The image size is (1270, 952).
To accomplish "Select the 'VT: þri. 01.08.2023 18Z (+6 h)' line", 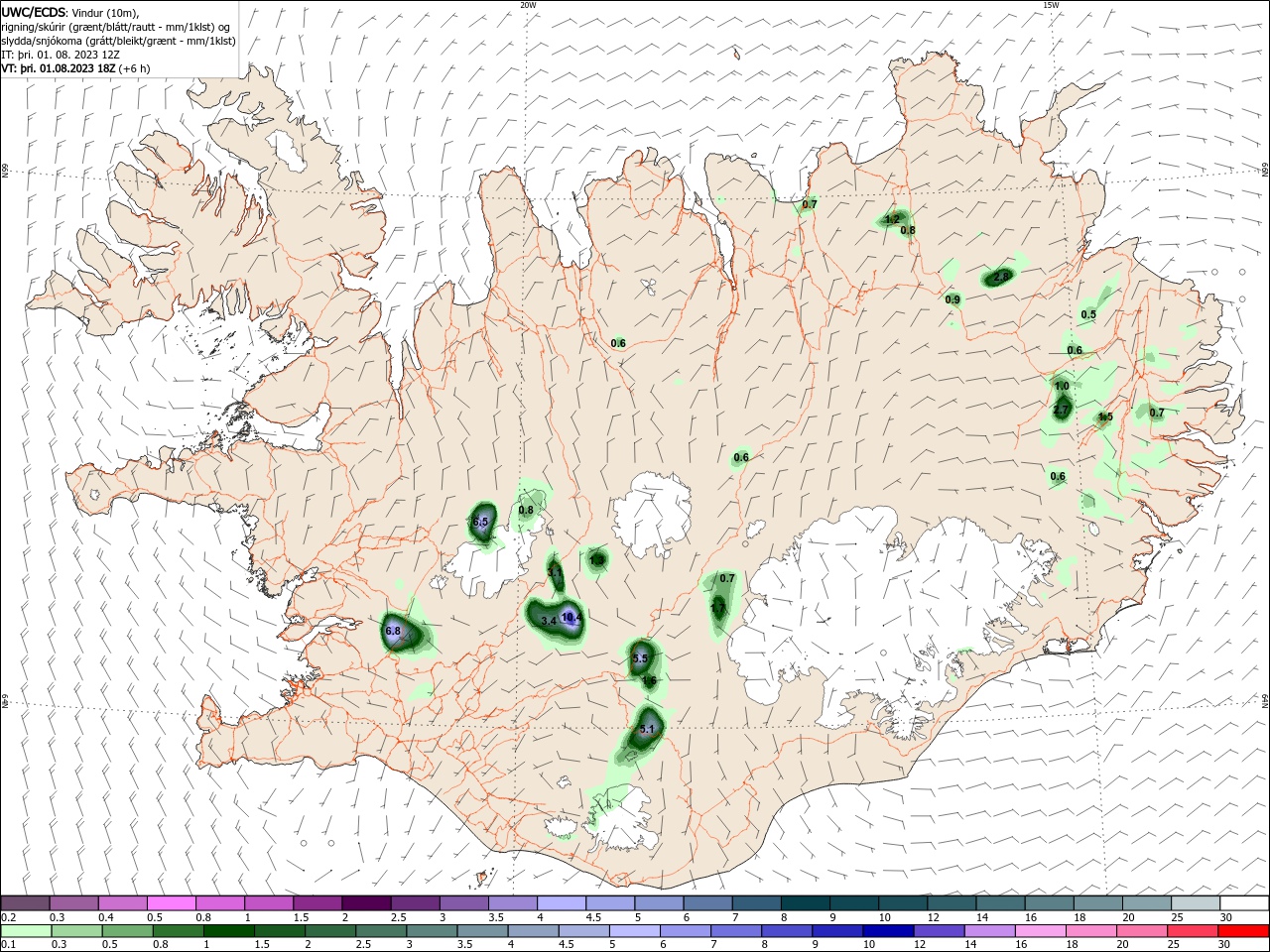I will click(x=76, y=68).
